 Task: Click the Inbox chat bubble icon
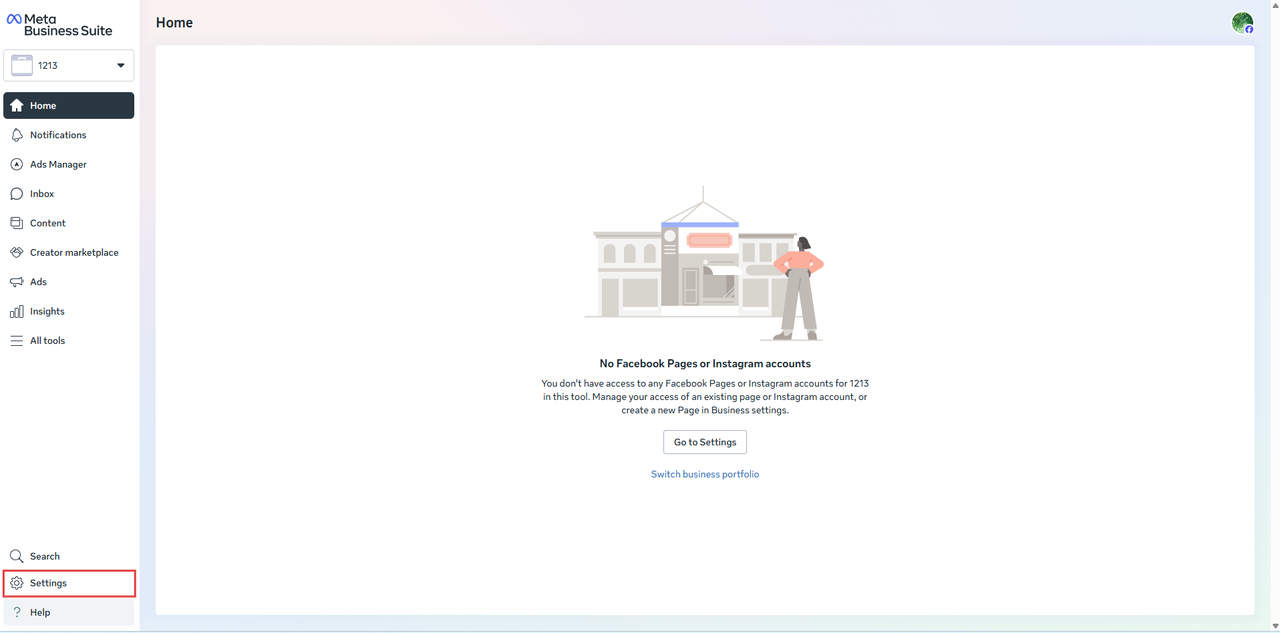(x=16, y=194)
